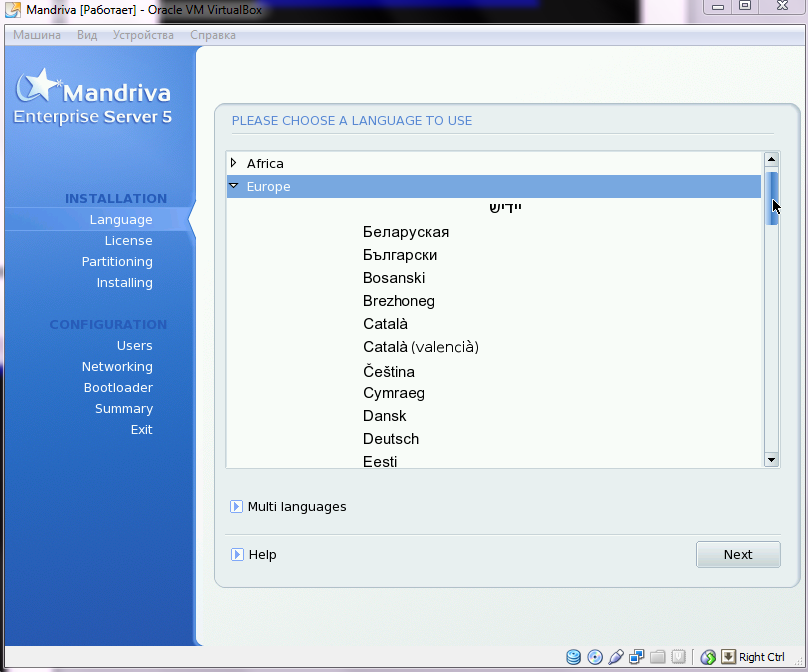Click the USB devices status icon
Viewport: 808px width, 672px height.
click(x=616, y=657)
